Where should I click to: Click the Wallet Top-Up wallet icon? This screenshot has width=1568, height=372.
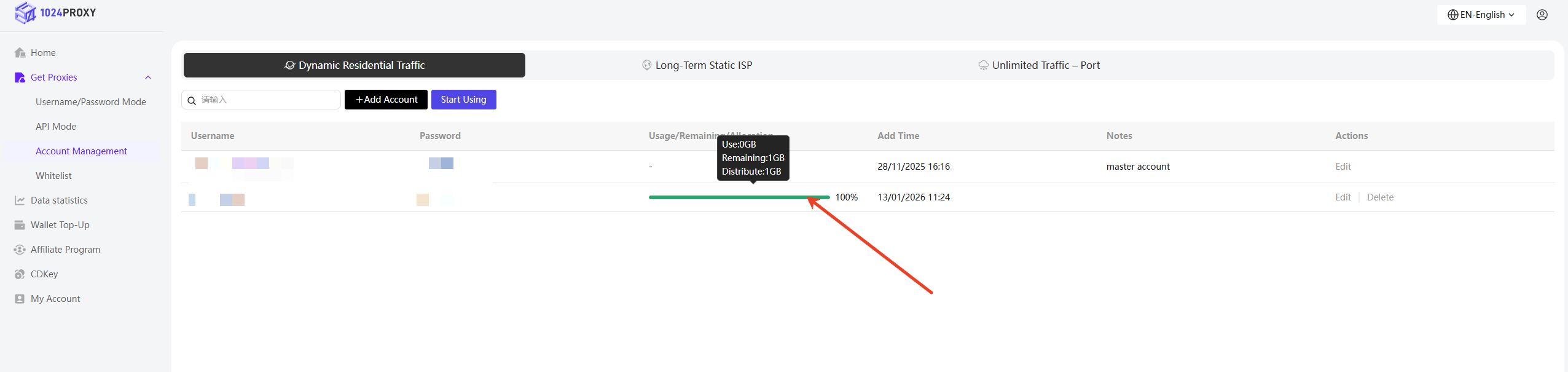pos(20,225)
